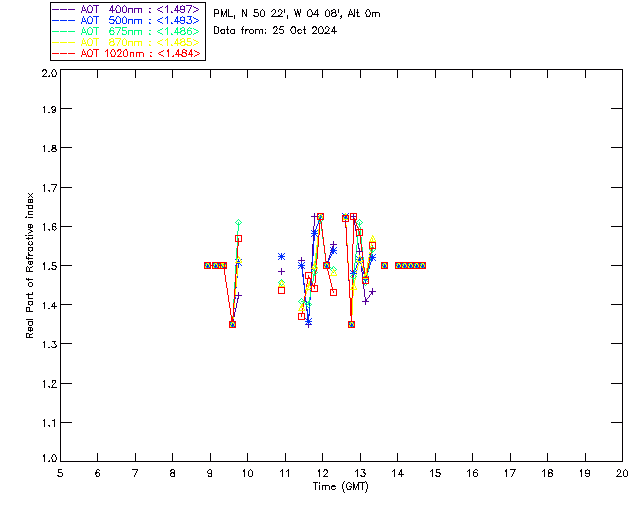Click the blue asterisk marker near time 11
This screenshot has width=640, height=512.
(x=281, y=256)
